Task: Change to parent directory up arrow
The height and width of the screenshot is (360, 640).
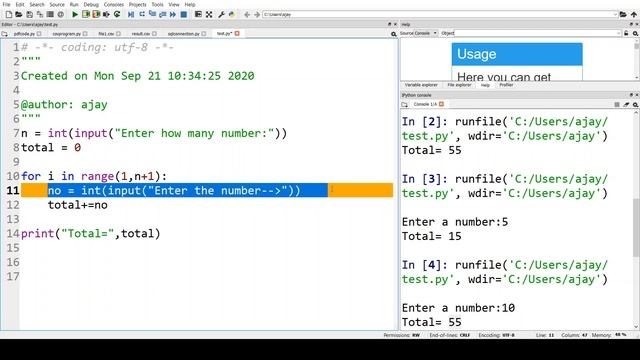Action: point(633,15)
